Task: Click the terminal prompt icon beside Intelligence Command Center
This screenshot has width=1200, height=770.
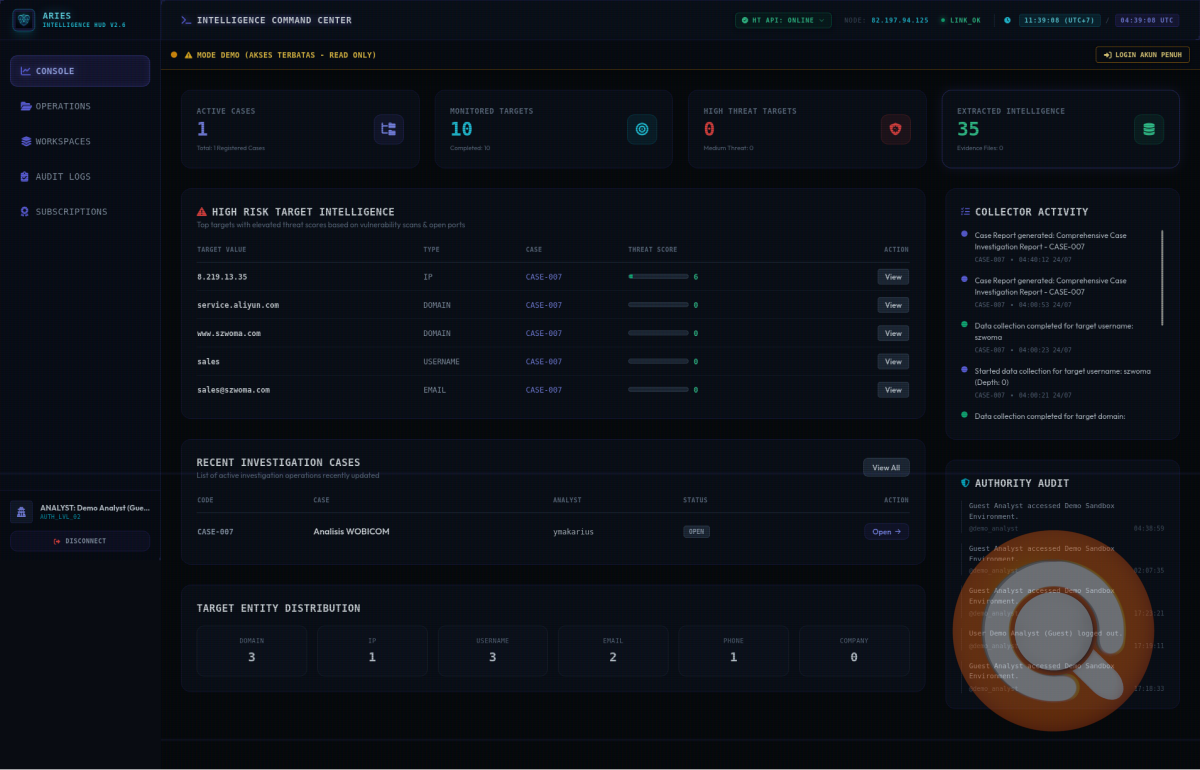Action: 185,20
